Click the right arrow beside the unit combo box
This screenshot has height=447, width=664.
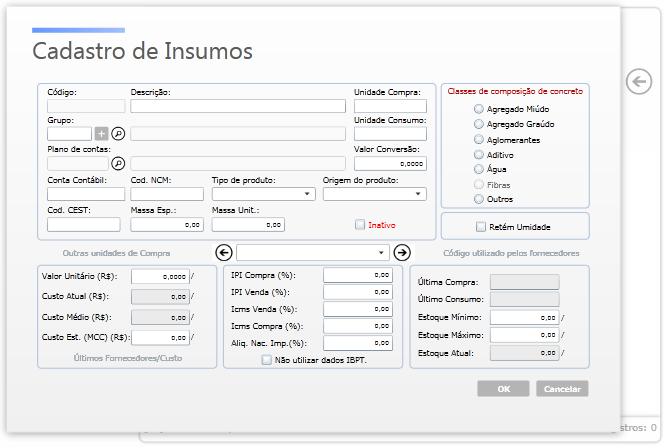(x=402, y=253)
